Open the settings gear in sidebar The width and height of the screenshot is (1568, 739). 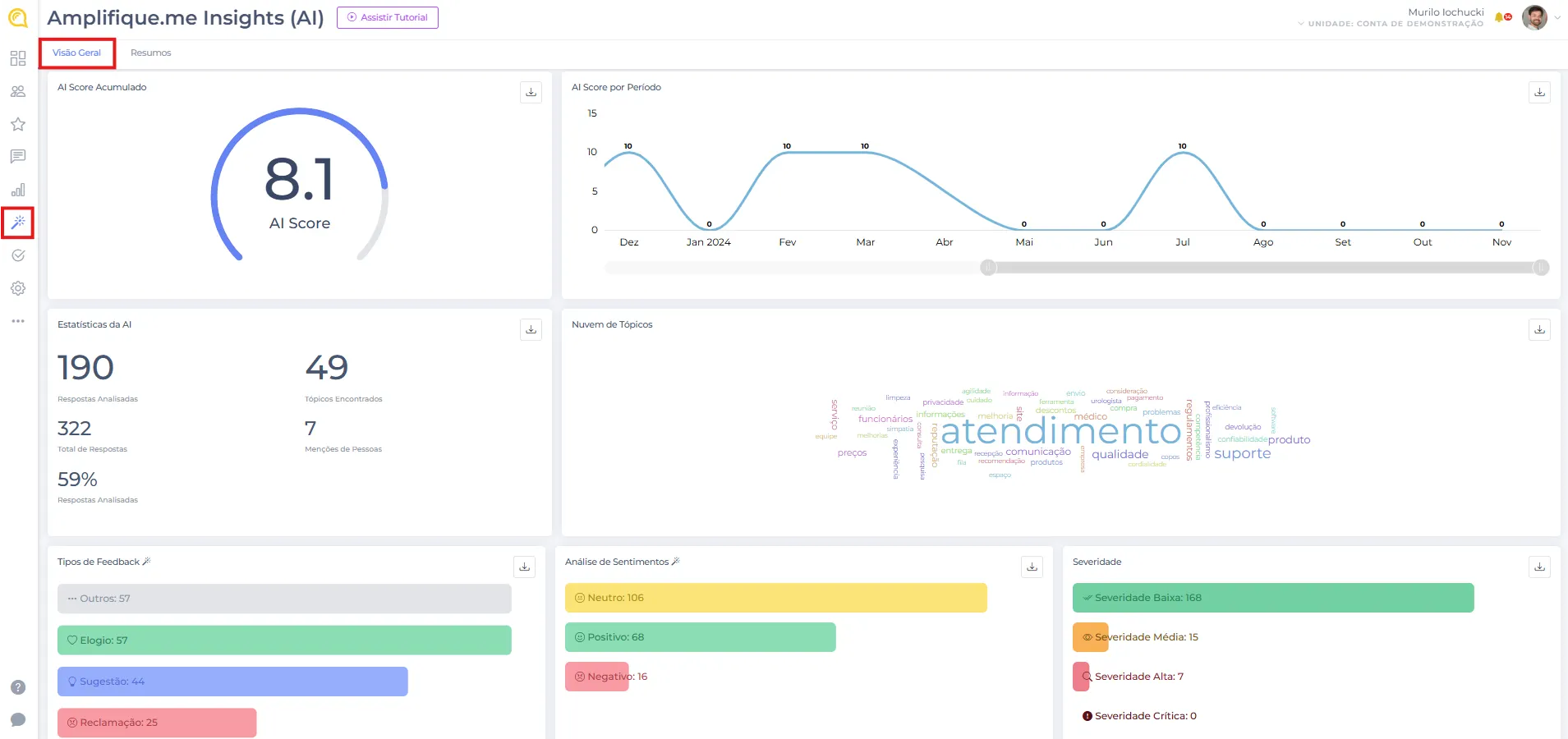click(x=18, y=288)
